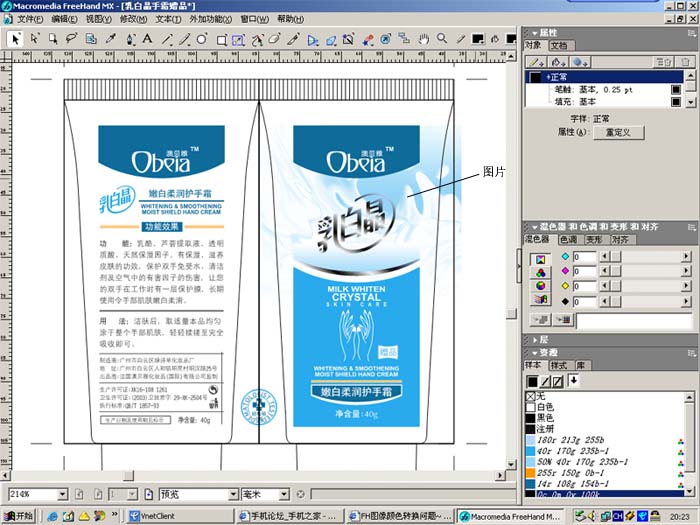Viewport: 700px width, 525px height.
Task: Select the Page tool
Action: tap(53, 39)
